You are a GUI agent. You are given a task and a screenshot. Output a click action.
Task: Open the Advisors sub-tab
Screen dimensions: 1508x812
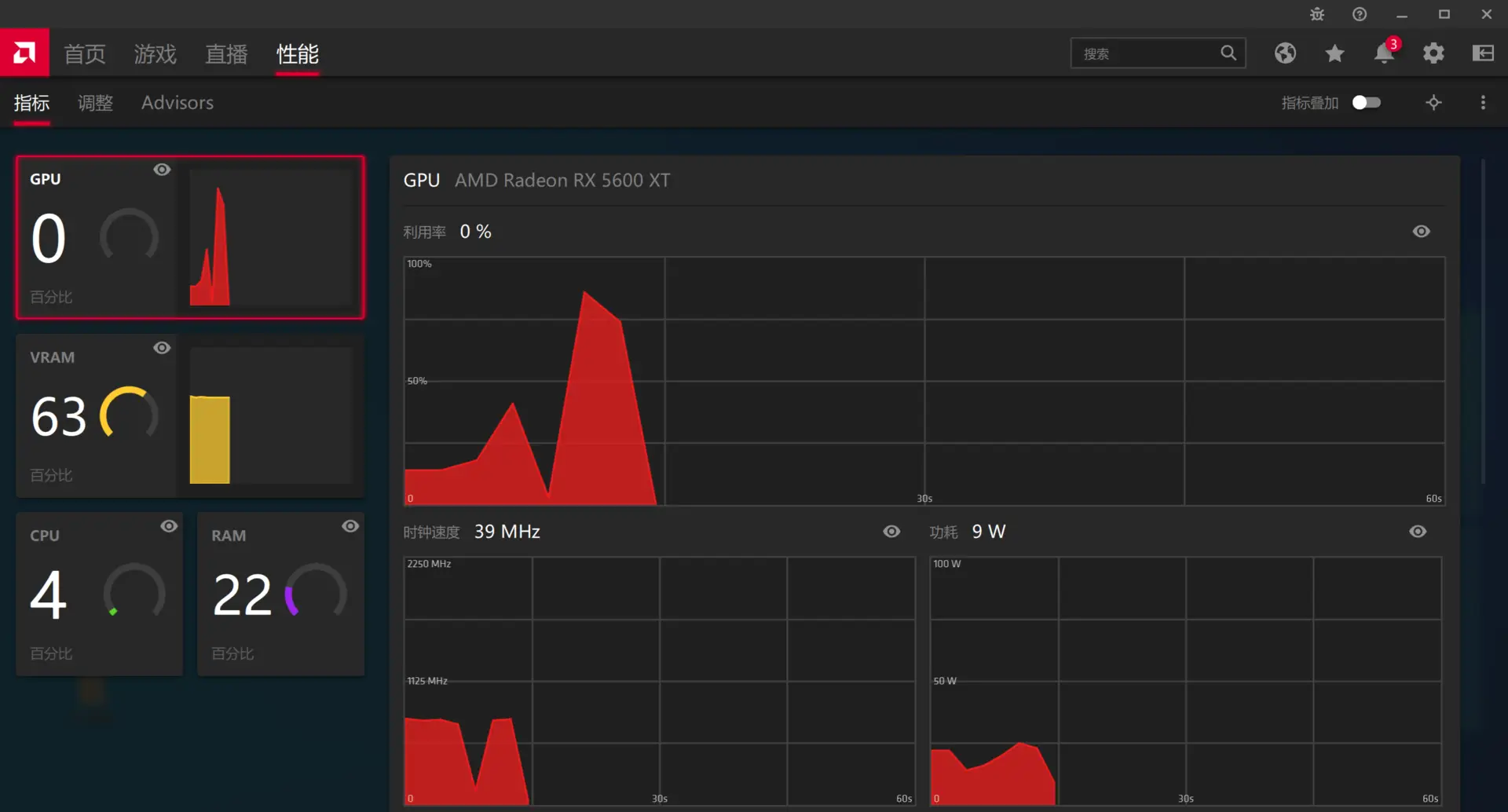(178, 103)
